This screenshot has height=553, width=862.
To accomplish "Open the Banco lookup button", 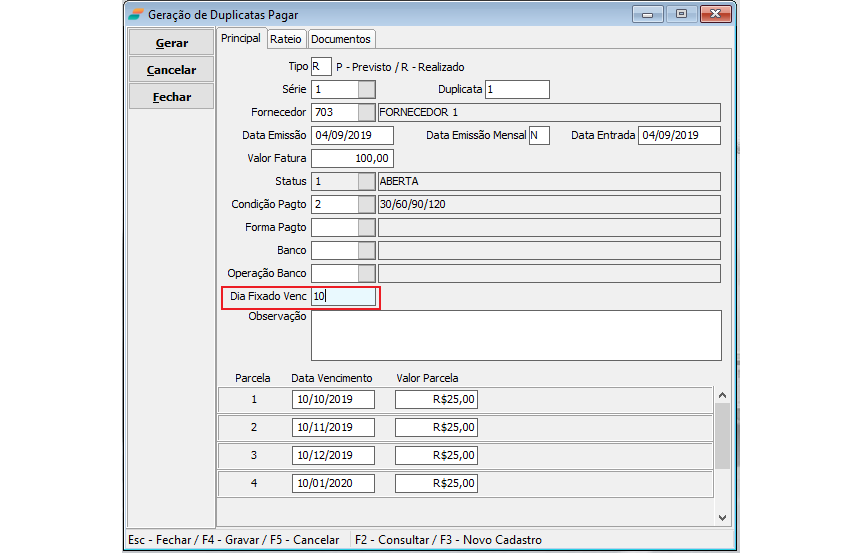I will click(x=367, y=250).
